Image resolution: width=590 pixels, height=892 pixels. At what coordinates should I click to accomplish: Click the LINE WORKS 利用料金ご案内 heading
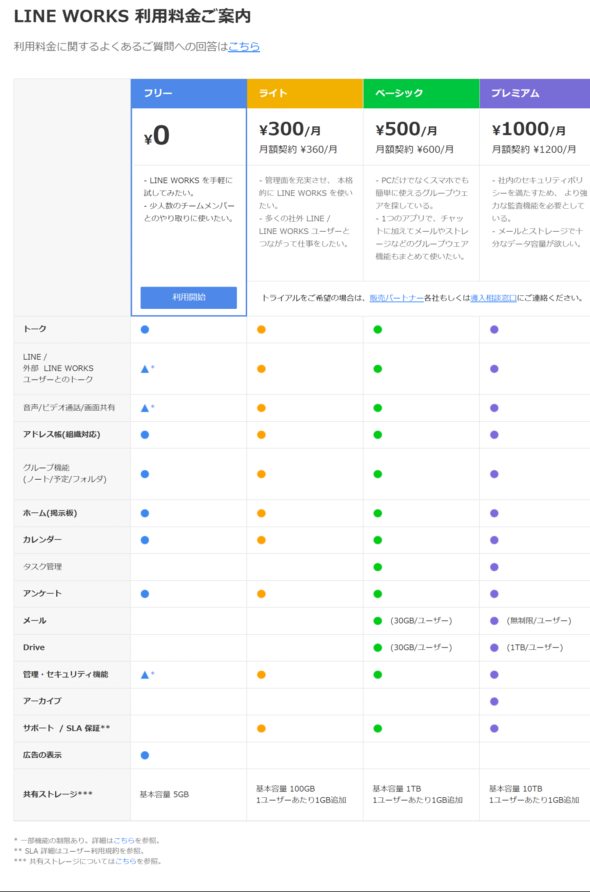click(x=132, y=16)
